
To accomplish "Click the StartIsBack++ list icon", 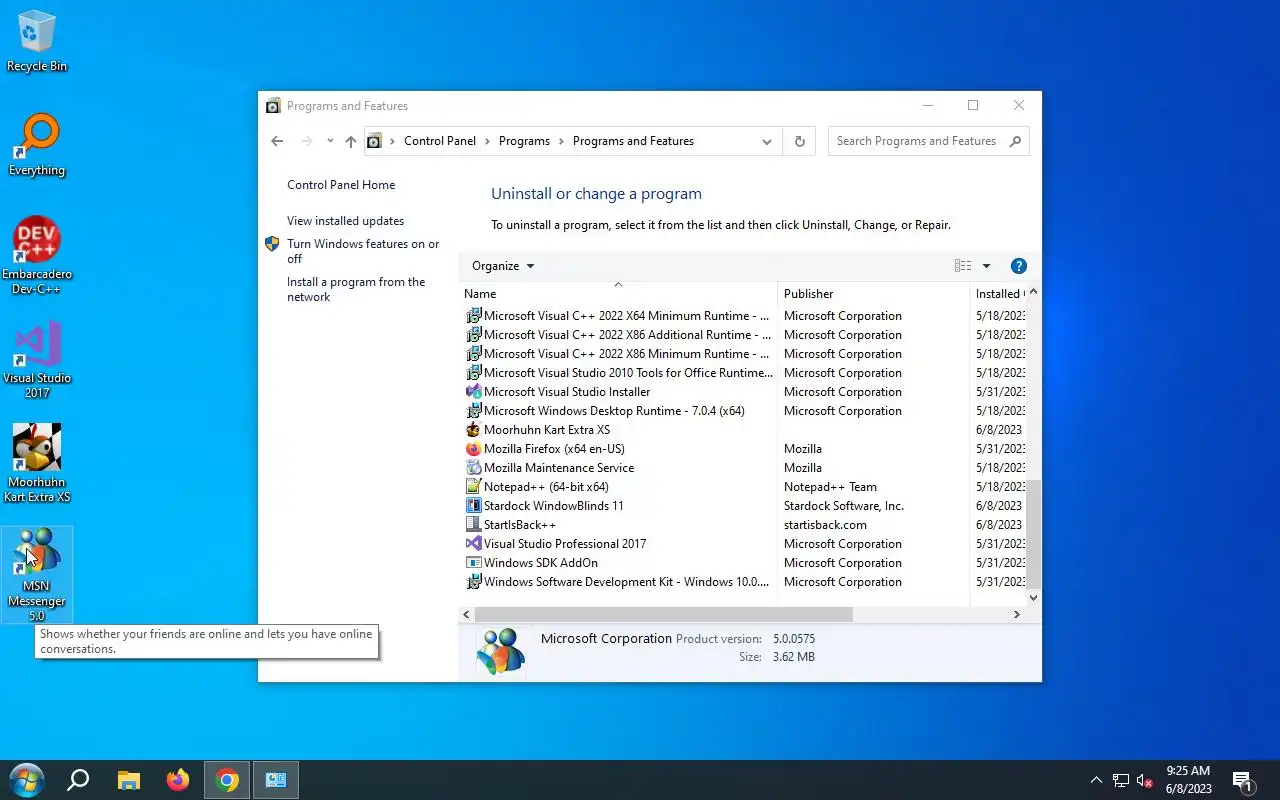I will pyautogui.click(x=474, y=525).
